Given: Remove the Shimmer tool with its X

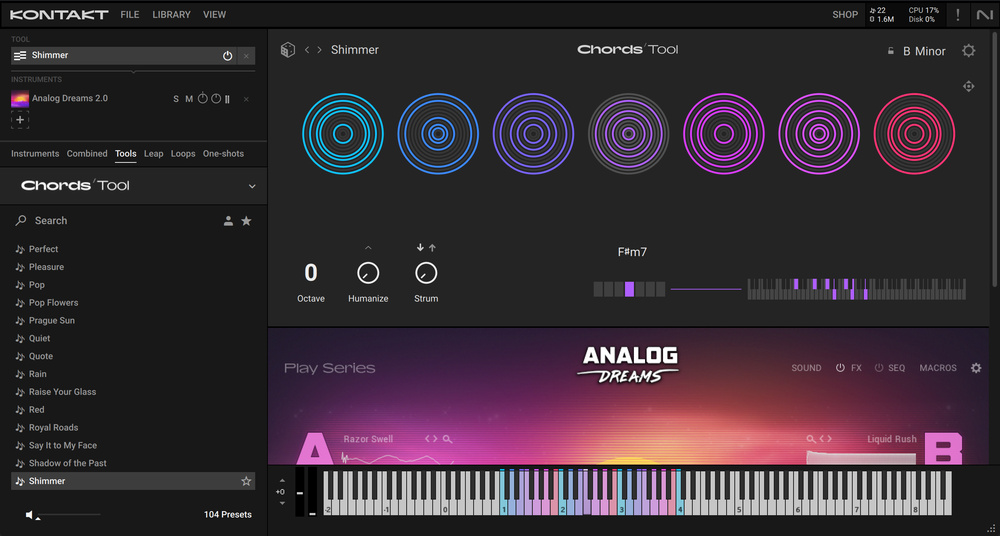Looking at the screenshot, I should coord(246,56).
